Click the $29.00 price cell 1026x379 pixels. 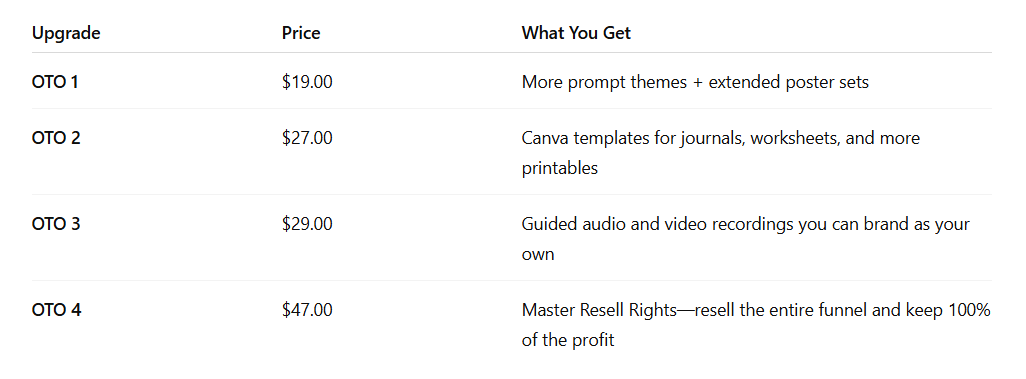pos(307,225)
